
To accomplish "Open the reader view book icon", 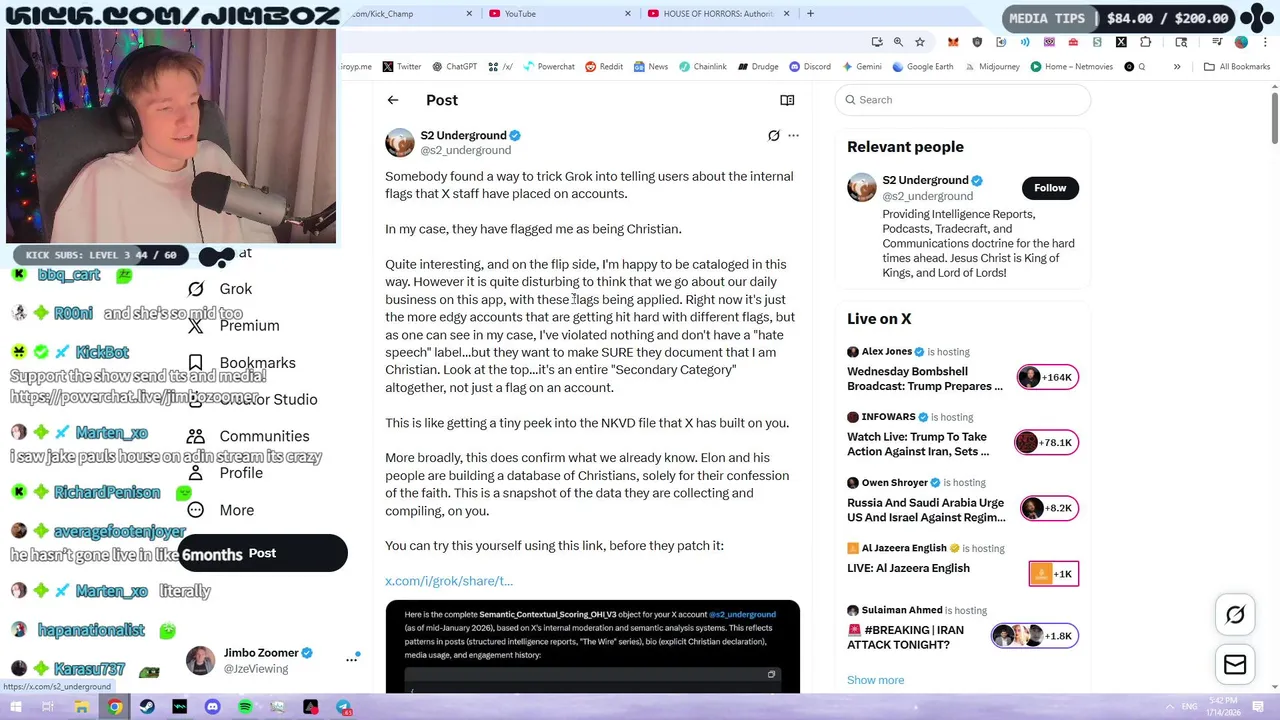I will [x=787, y=100].
